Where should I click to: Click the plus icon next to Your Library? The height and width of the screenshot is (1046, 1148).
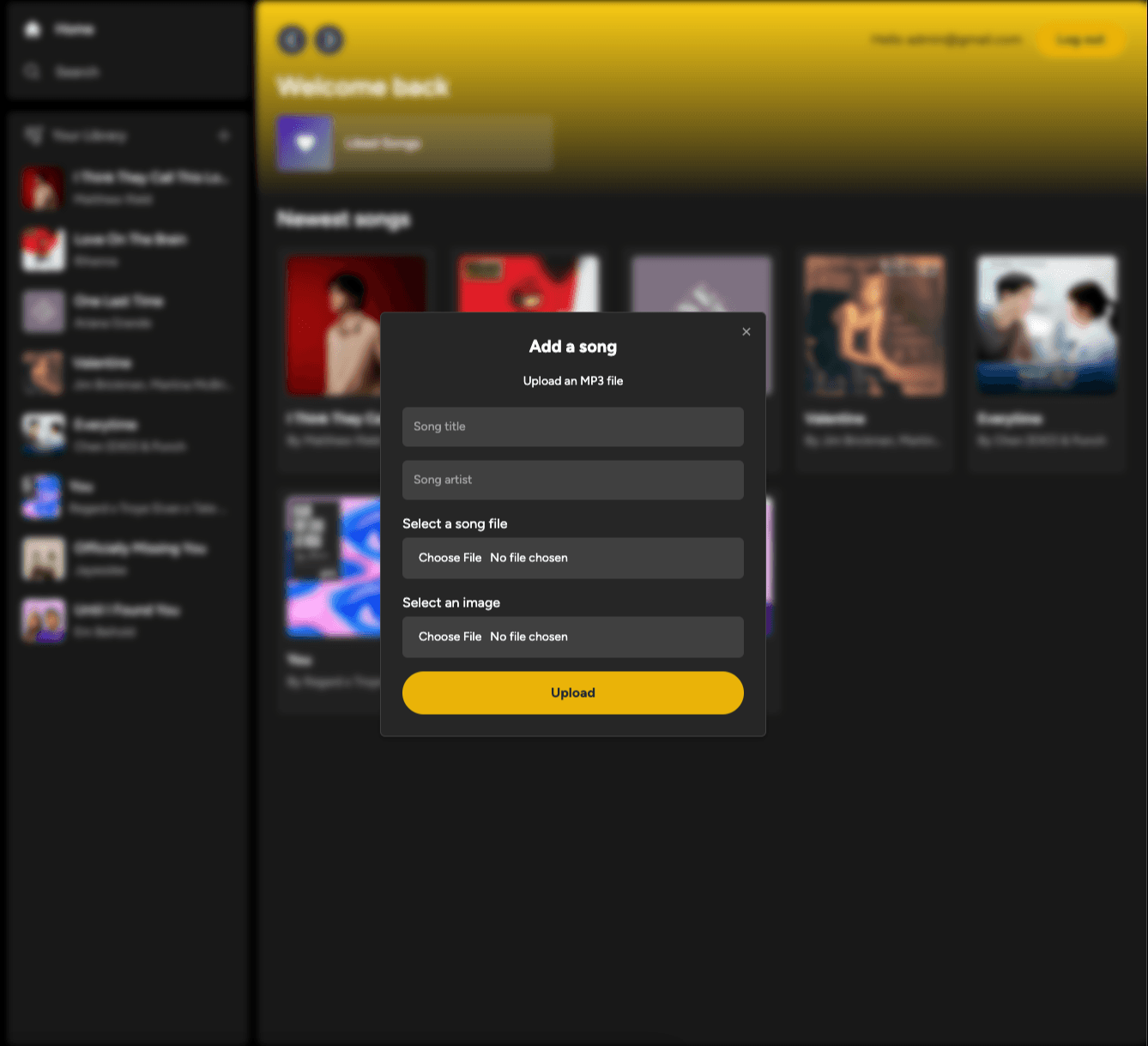click(223, 136)
